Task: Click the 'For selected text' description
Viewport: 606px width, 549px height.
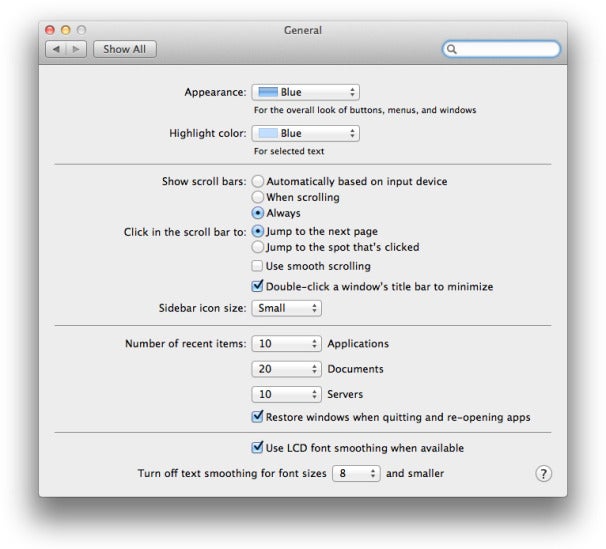Action: click(x=289, y=151)
